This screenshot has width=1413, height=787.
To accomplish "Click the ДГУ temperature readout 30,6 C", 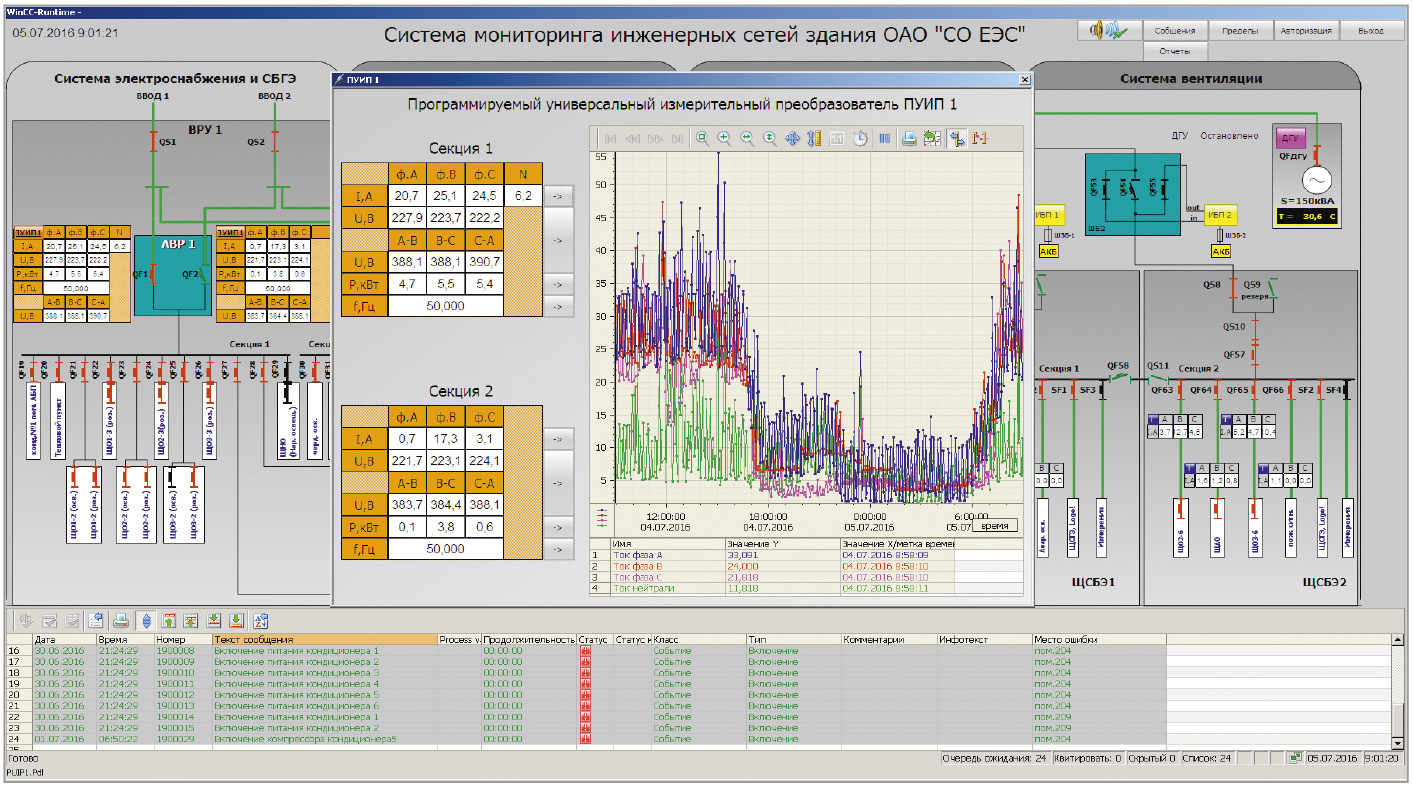I will pos(1309,216).
